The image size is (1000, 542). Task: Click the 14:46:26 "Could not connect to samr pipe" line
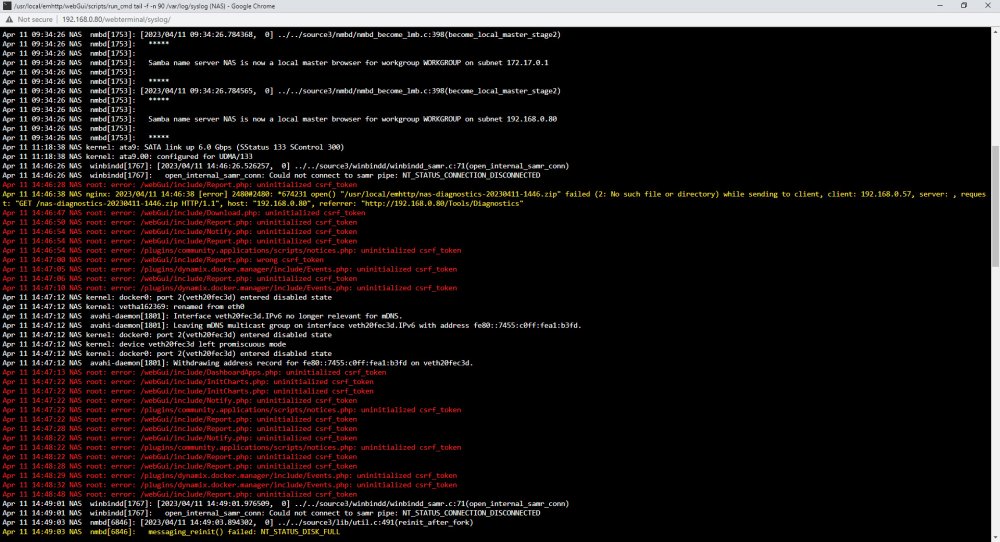[x=271, y=175]
